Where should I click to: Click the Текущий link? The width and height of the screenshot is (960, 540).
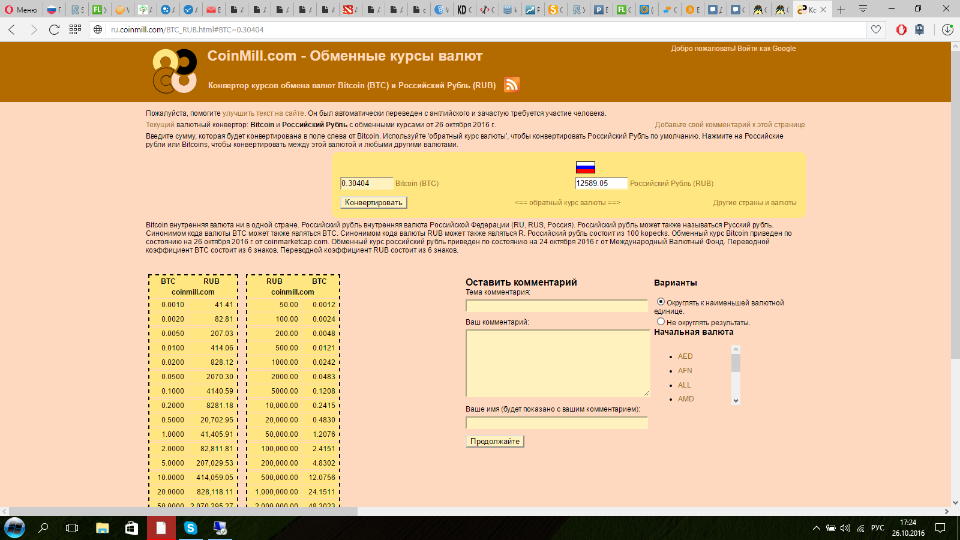160,124
